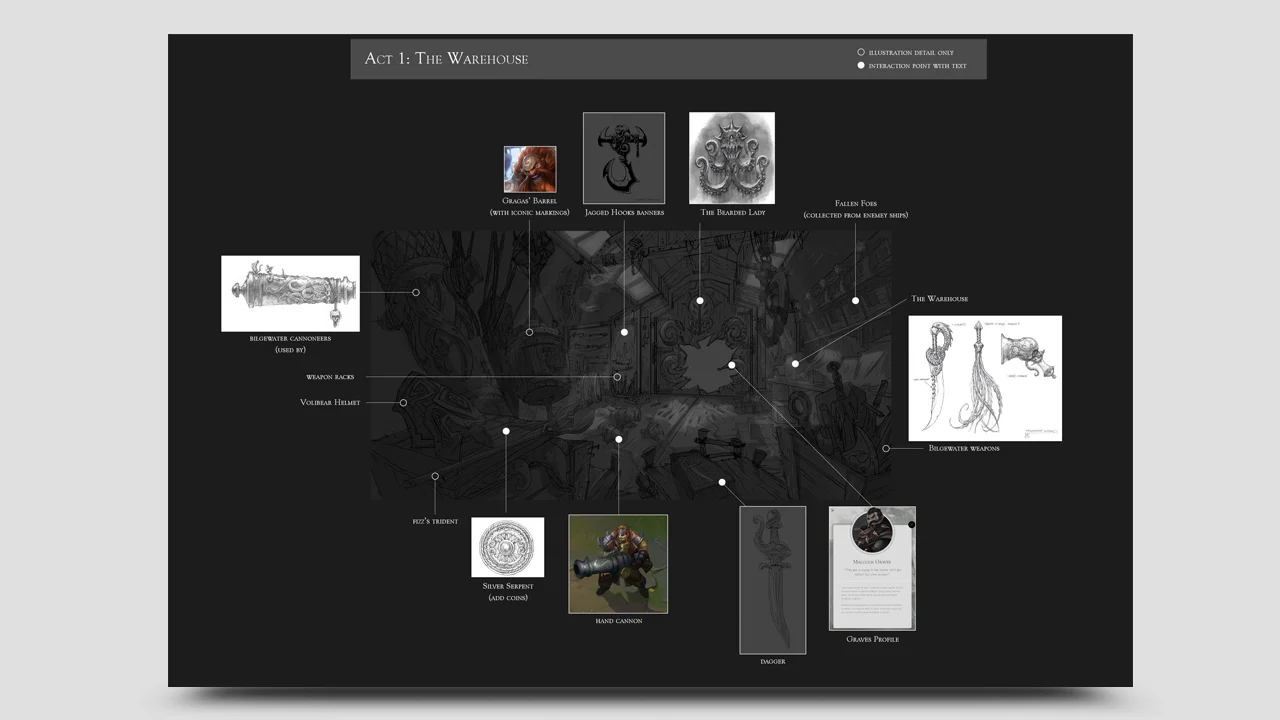Click the 'Silver Serpent' caption

tap(508, 586)
